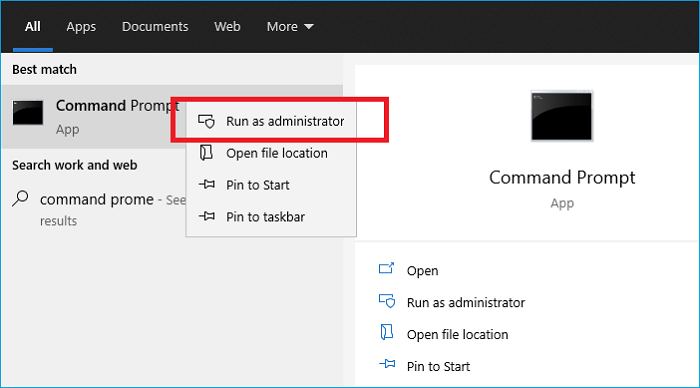Viewport: 700px width, 388px height.
Task: Switch to the Web tab
Action: coord(227,27)
